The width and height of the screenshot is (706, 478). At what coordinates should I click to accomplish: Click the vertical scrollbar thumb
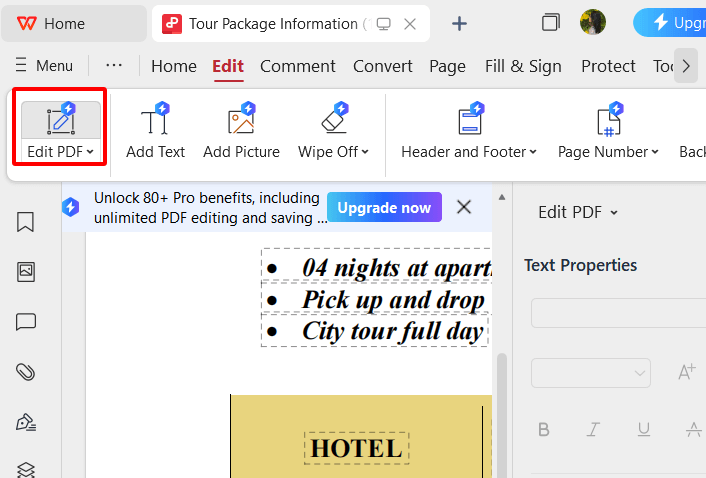[502, 415]
